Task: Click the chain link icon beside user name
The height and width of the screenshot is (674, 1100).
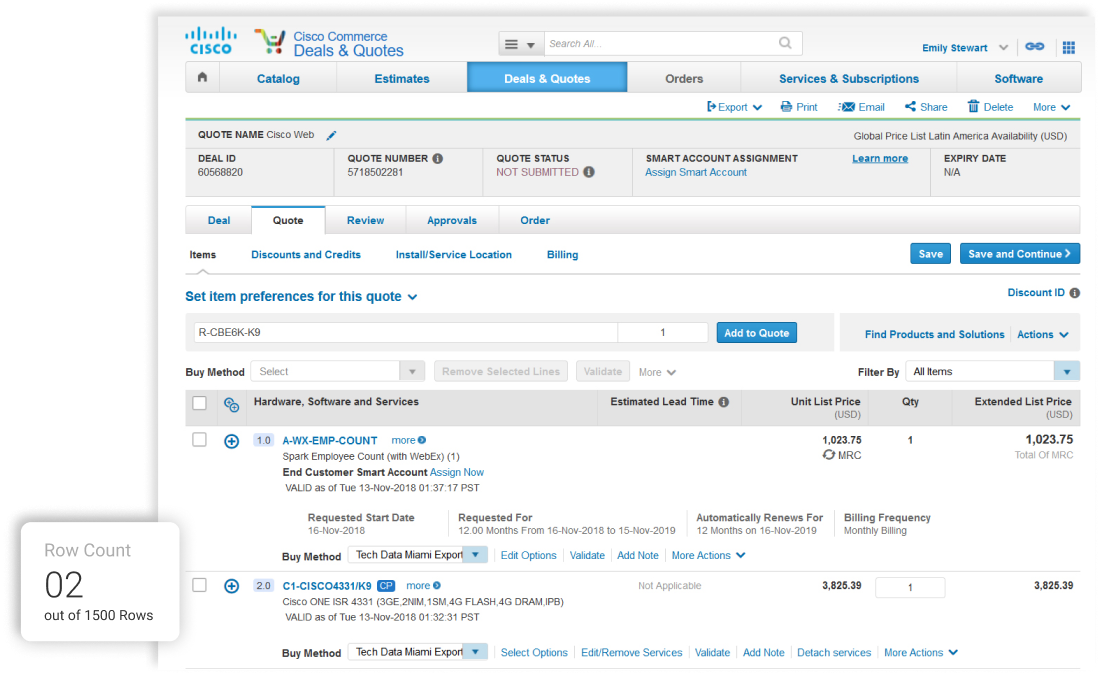Action: (x=1035, y=47)
